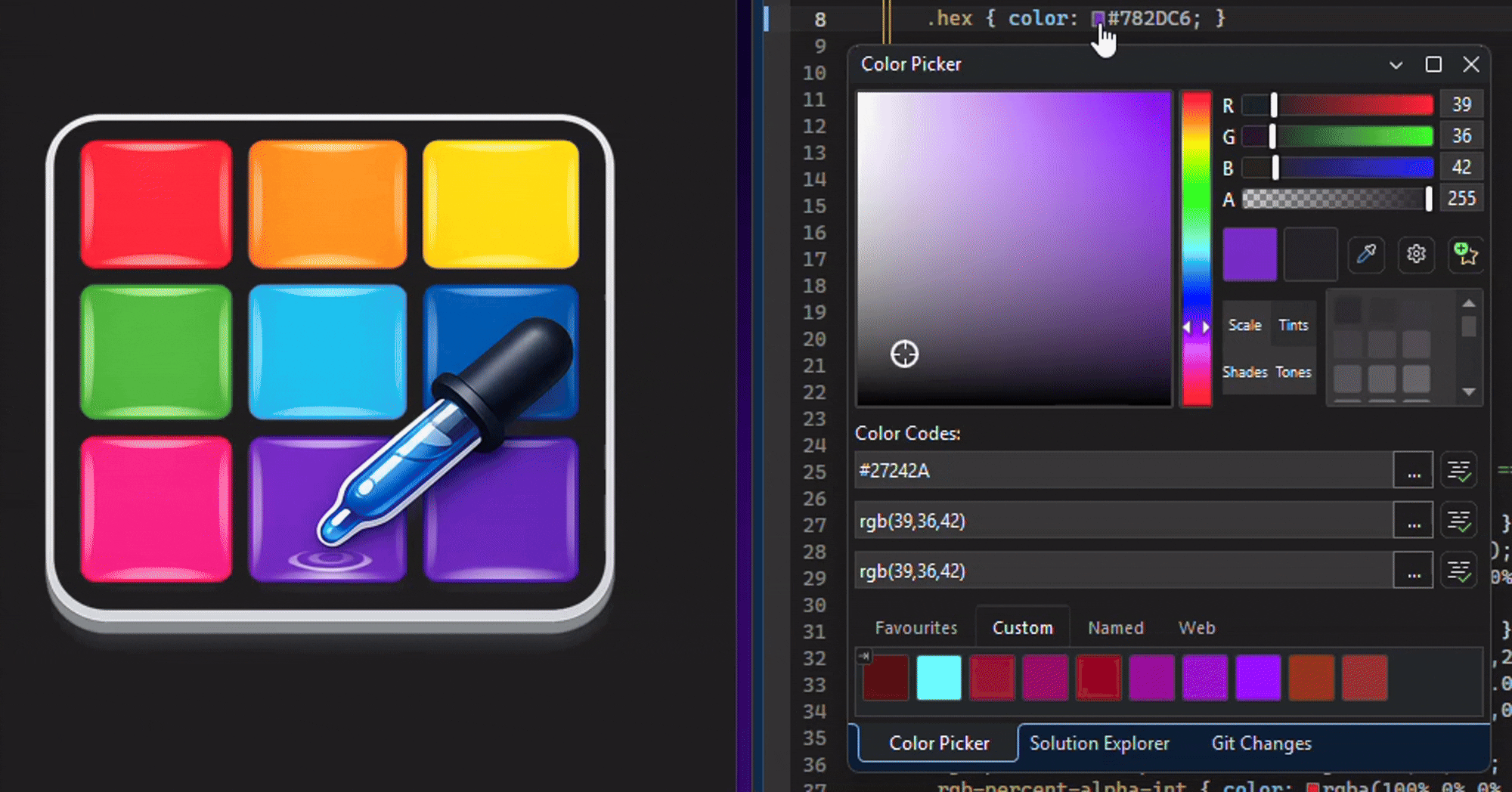
Task: Select the Scale palette mode
Action: [1244, 325]
